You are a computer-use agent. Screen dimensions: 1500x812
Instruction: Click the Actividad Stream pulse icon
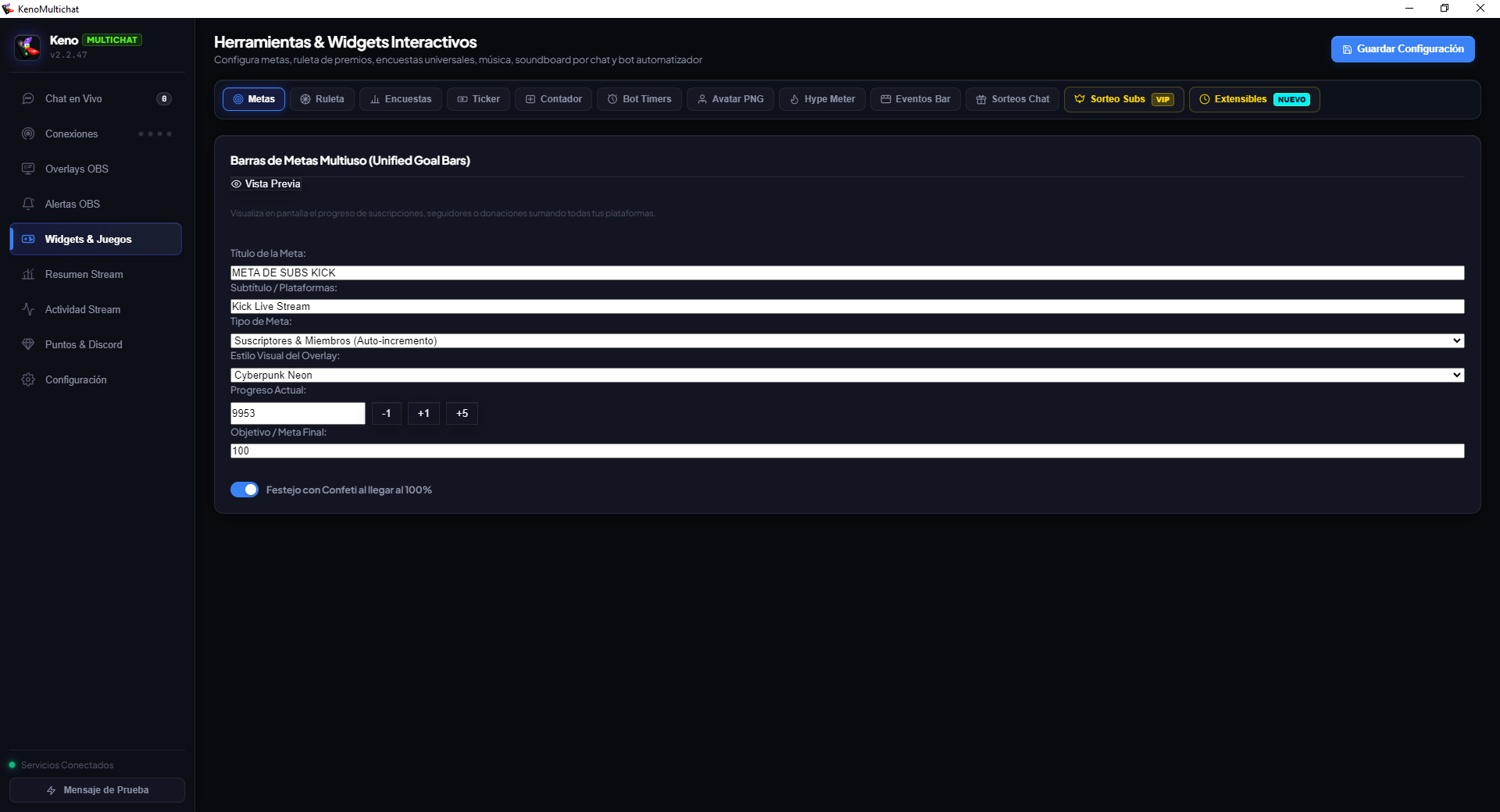coord(28,309)
